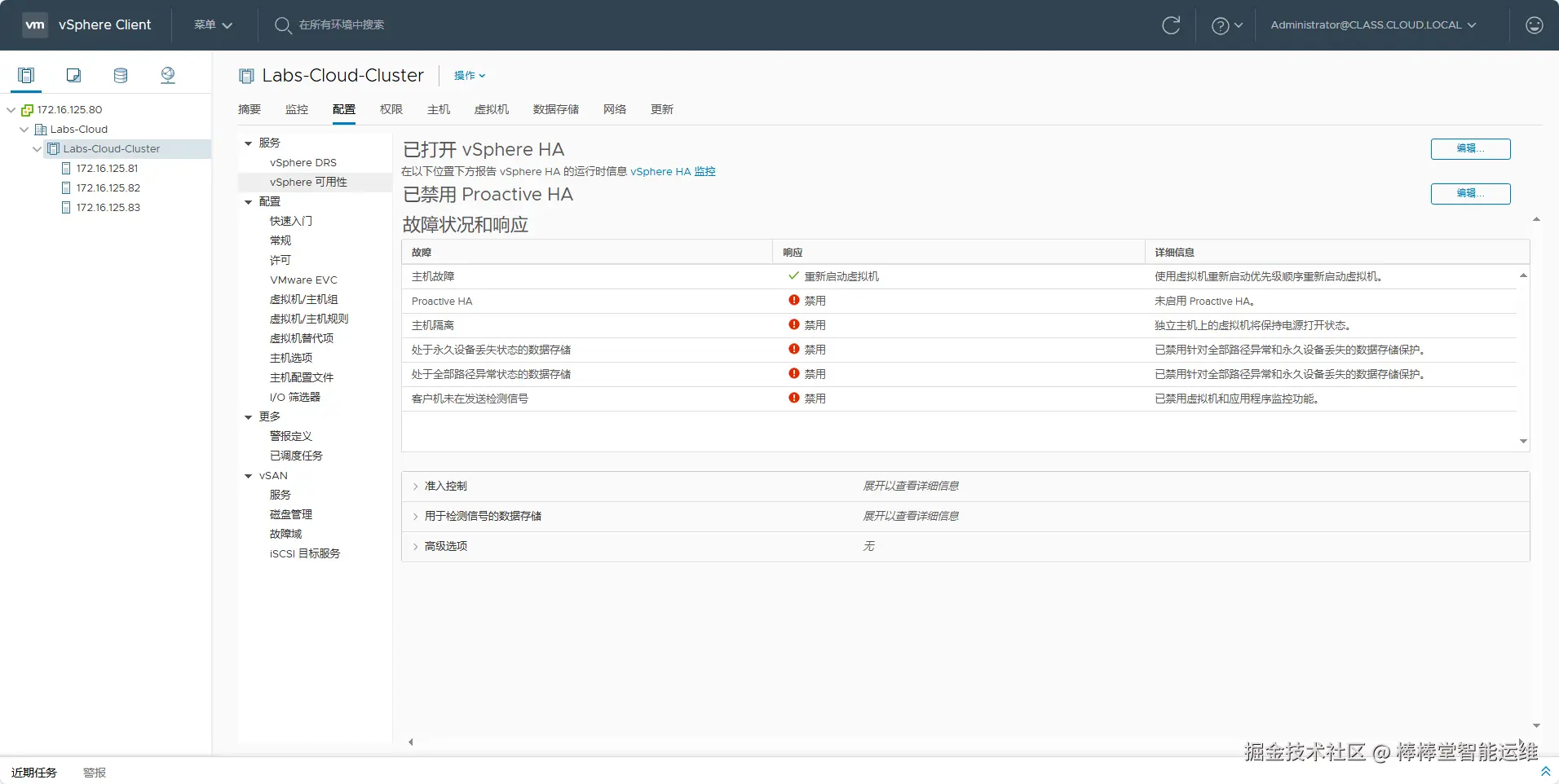Viewport: 1559px width, 784px height.
Task: Click red alert icon for 处于全部路径异常状态的数据存储
Action: (793, 374)
